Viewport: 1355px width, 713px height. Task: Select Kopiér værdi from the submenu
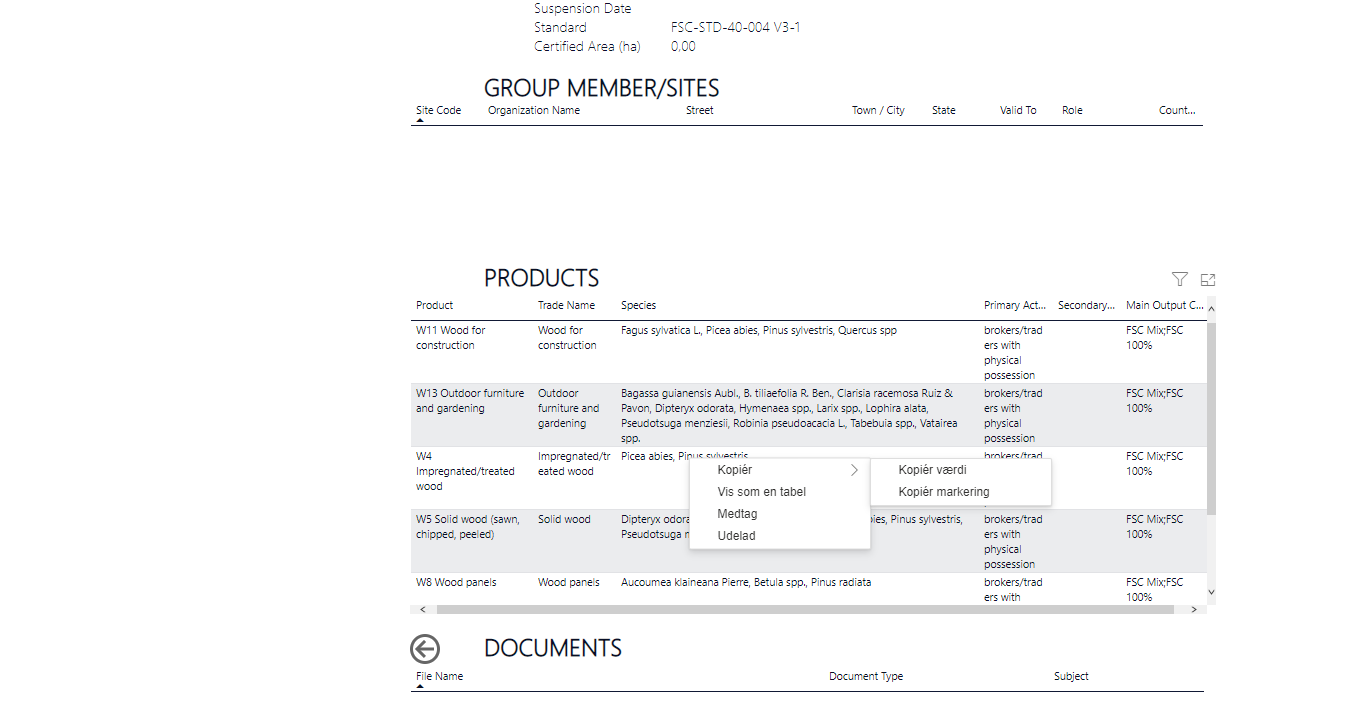pos(932,470)
